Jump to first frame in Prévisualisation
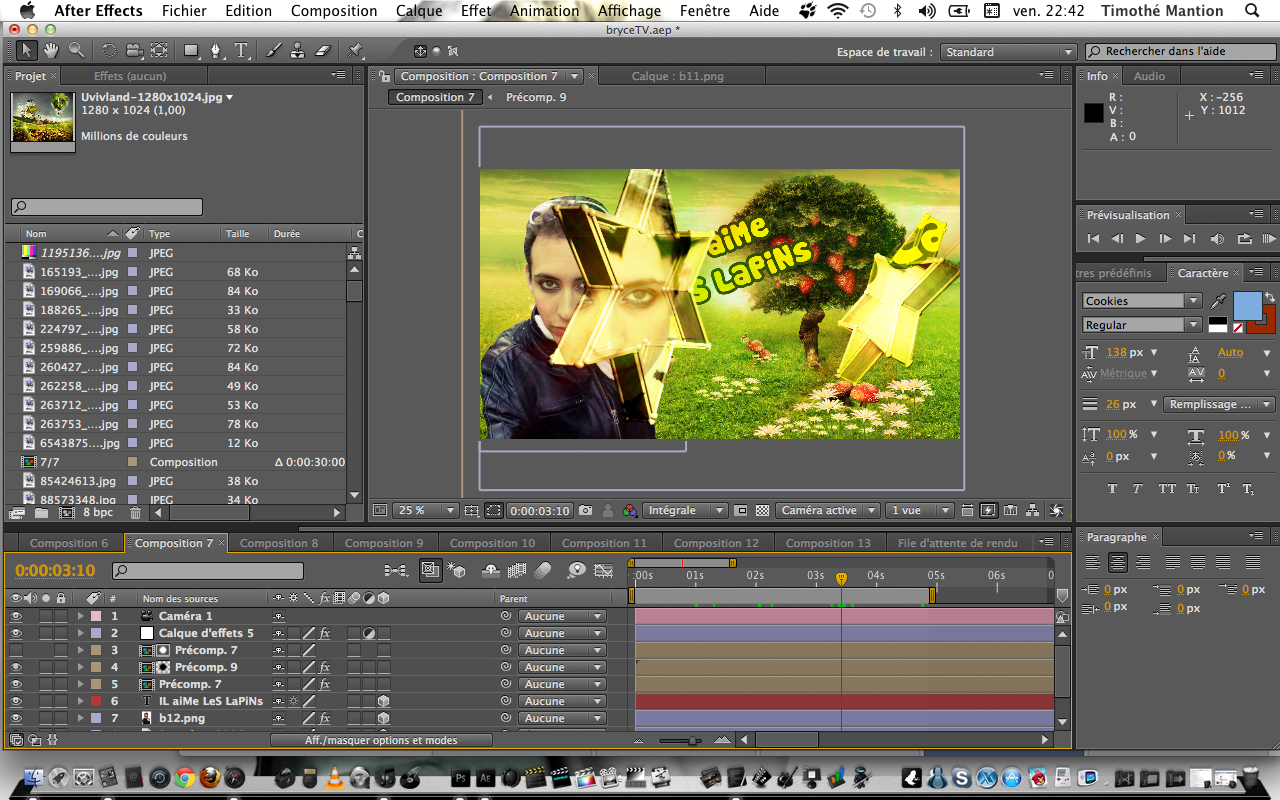This screenshot has height=800, width=1280. tap(1093, 239)
